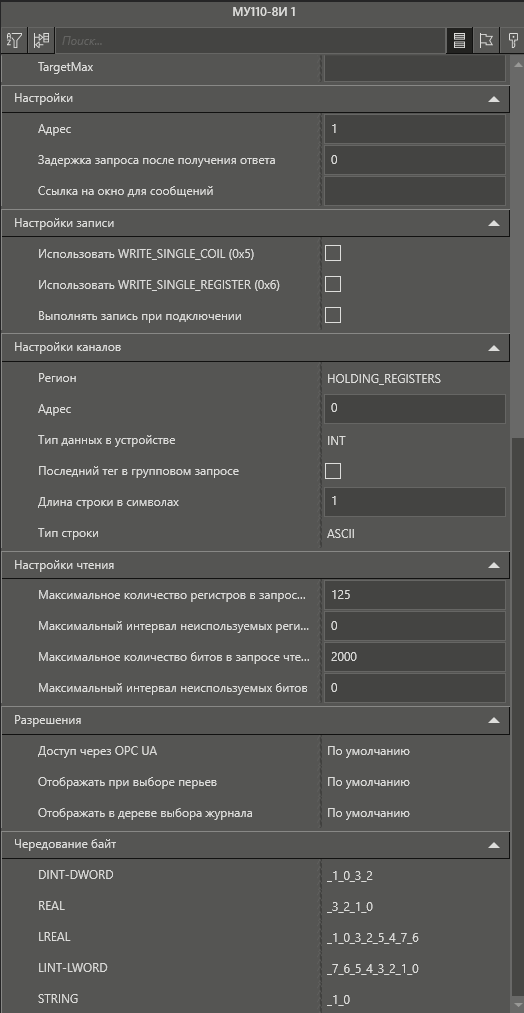Click Максимальное количество регистров field showing 125

(415, 595)
